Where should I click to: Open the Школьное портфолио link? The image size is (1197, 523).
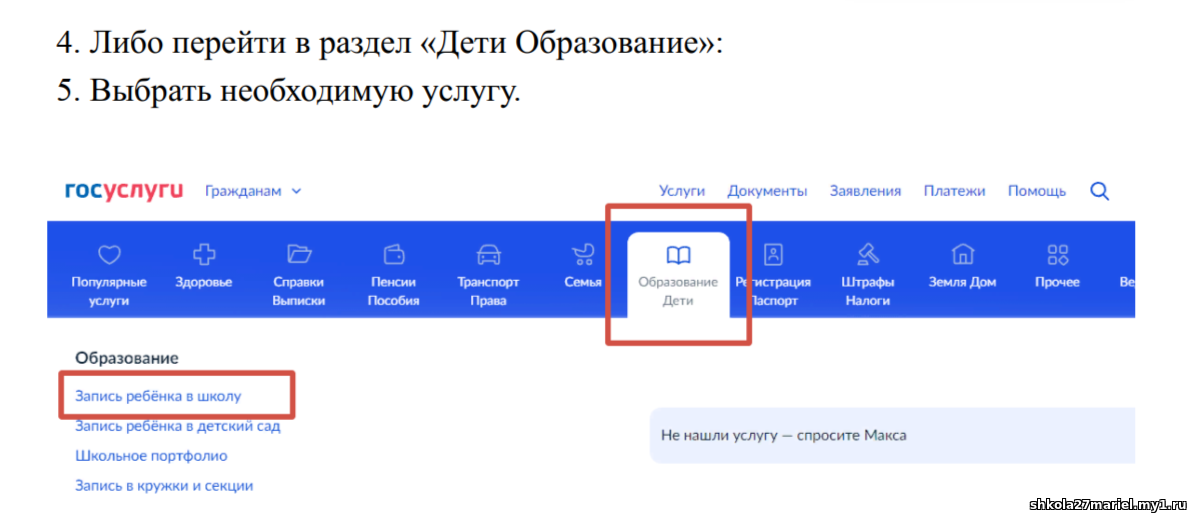pos(151,456)
